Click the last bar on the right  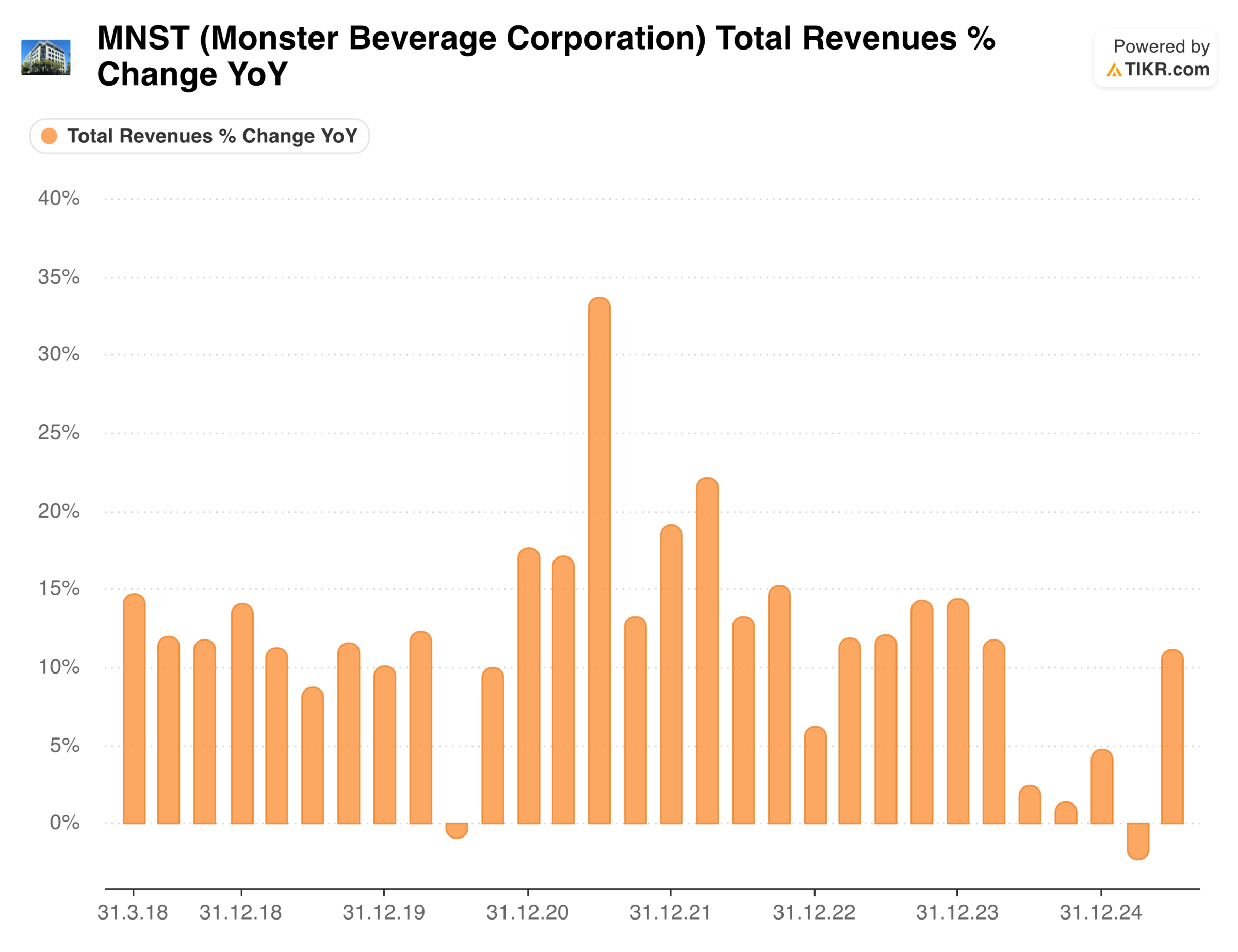click(1172, 736)
